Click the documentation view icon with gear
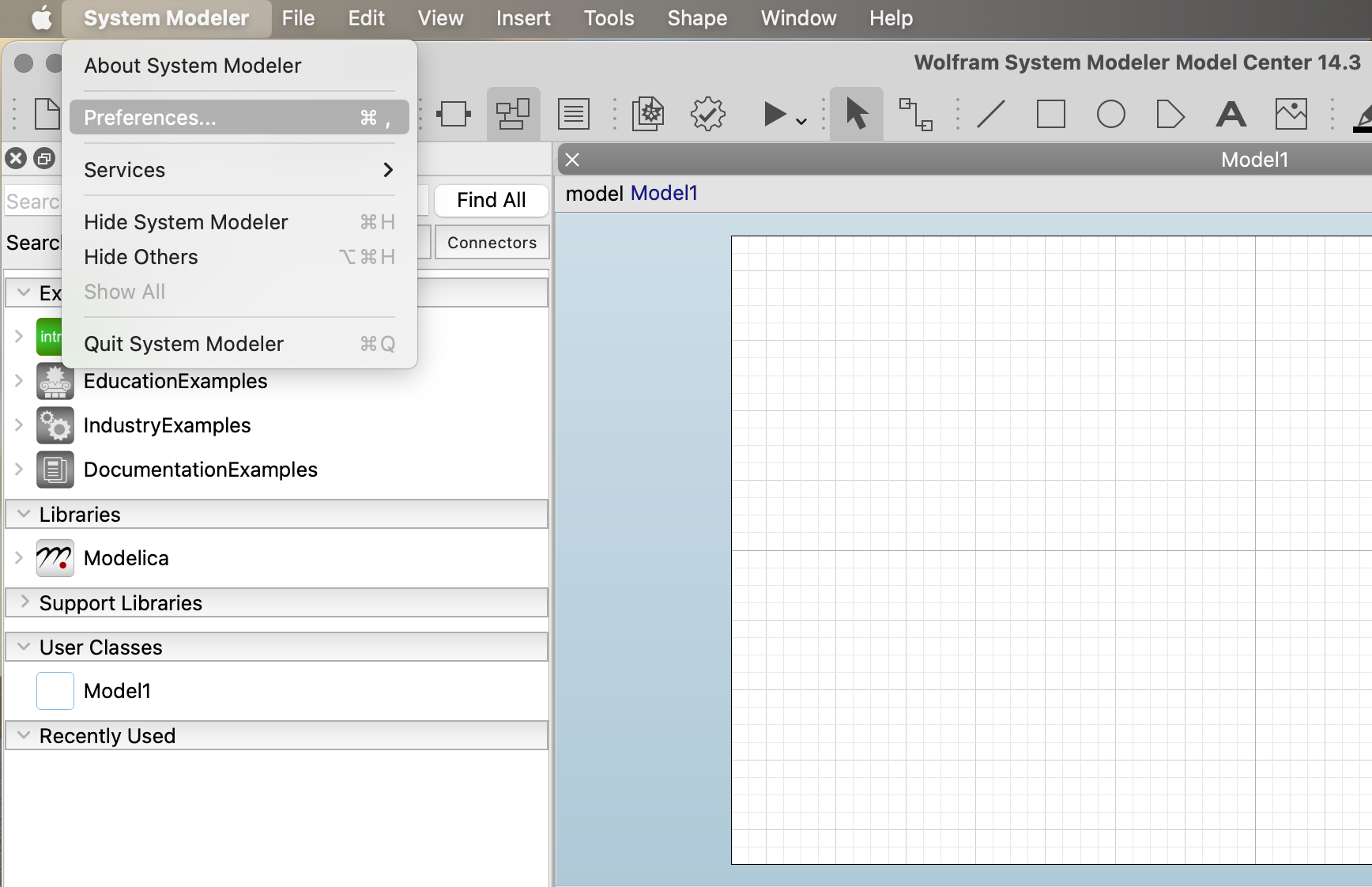This screenshot has width=1372, height=887. (x=647, y=115)
